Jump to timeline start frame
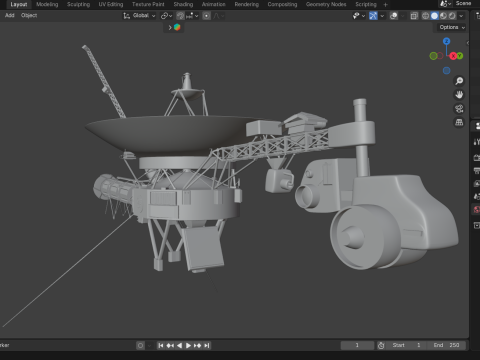480x360 pixels. [161, 346]
